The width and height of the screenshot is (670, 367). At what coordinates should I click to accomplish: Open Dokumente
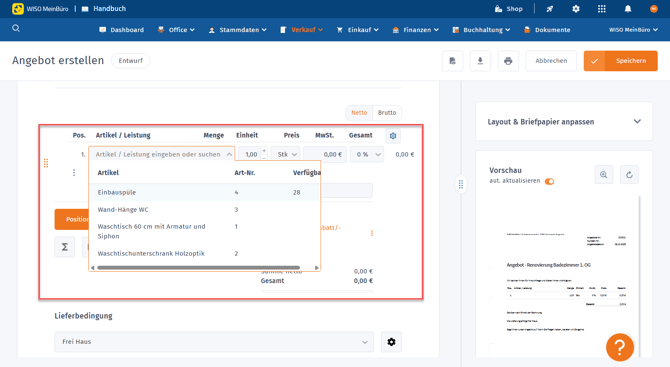pyautogui.click(x=547, y=30)
